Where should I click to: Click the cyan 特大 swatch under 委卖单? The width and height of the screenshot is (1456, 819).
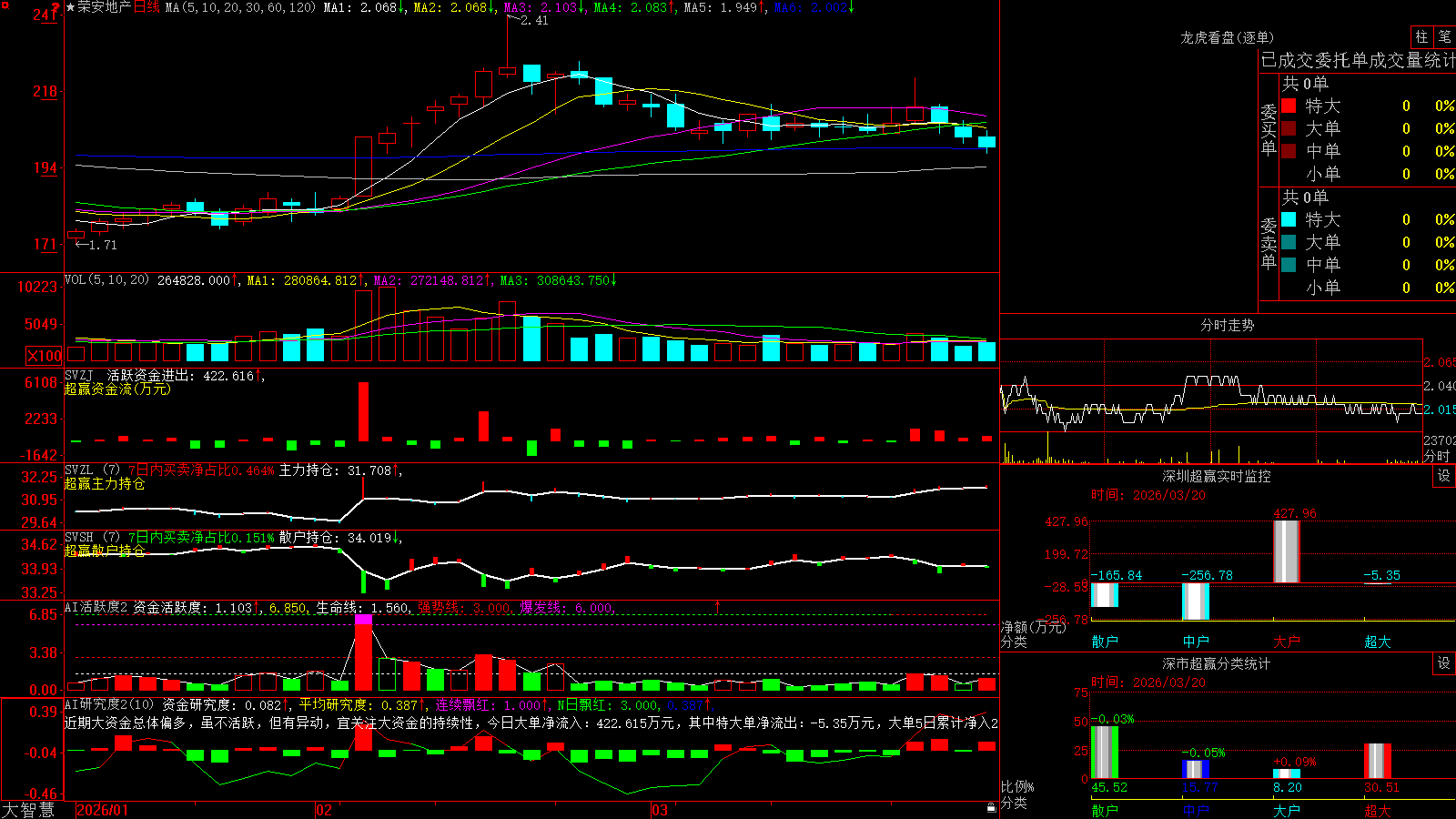pos(1289,219)
